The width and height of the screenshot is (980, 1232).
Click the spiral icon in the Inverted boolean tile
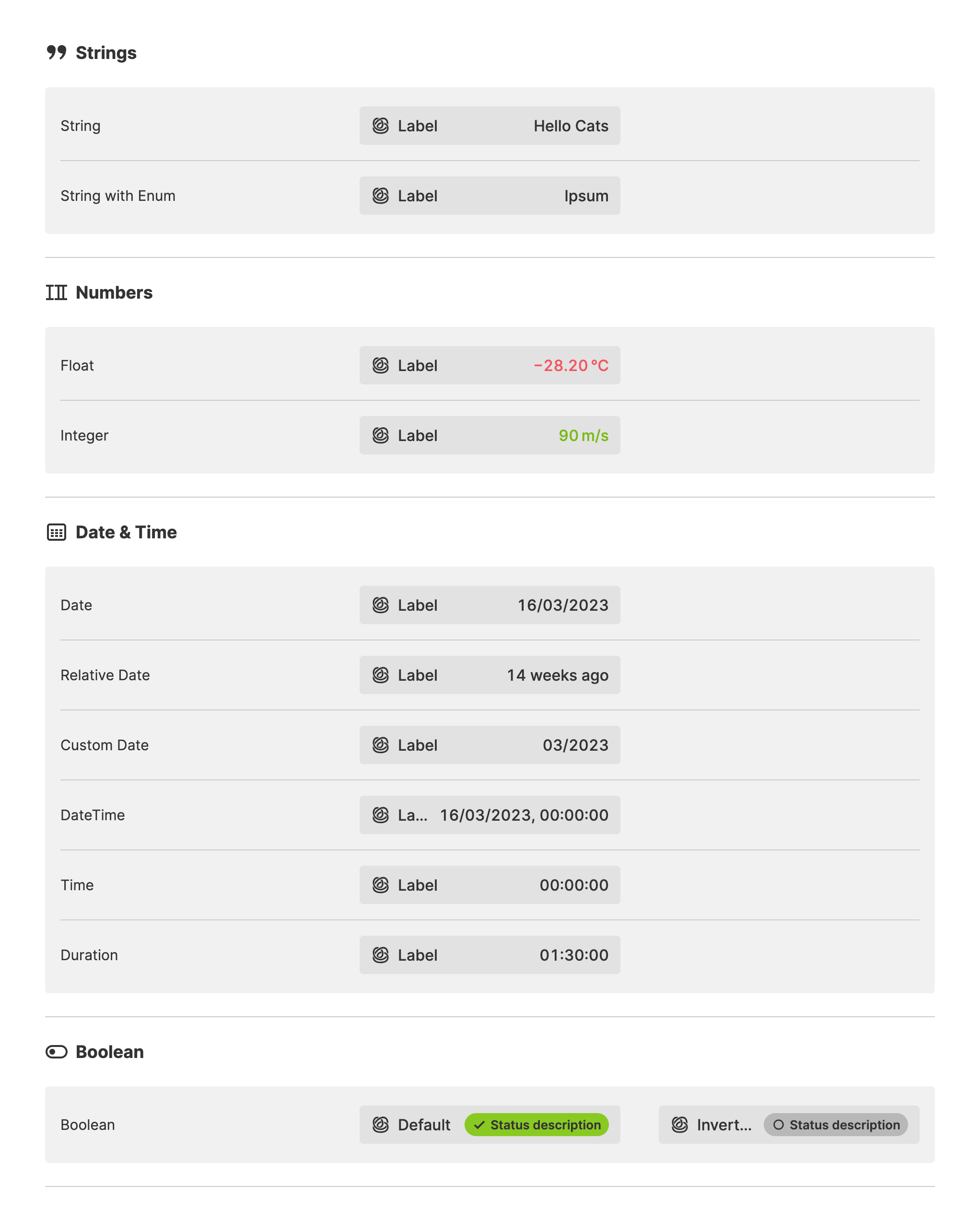coord(679,1125)
